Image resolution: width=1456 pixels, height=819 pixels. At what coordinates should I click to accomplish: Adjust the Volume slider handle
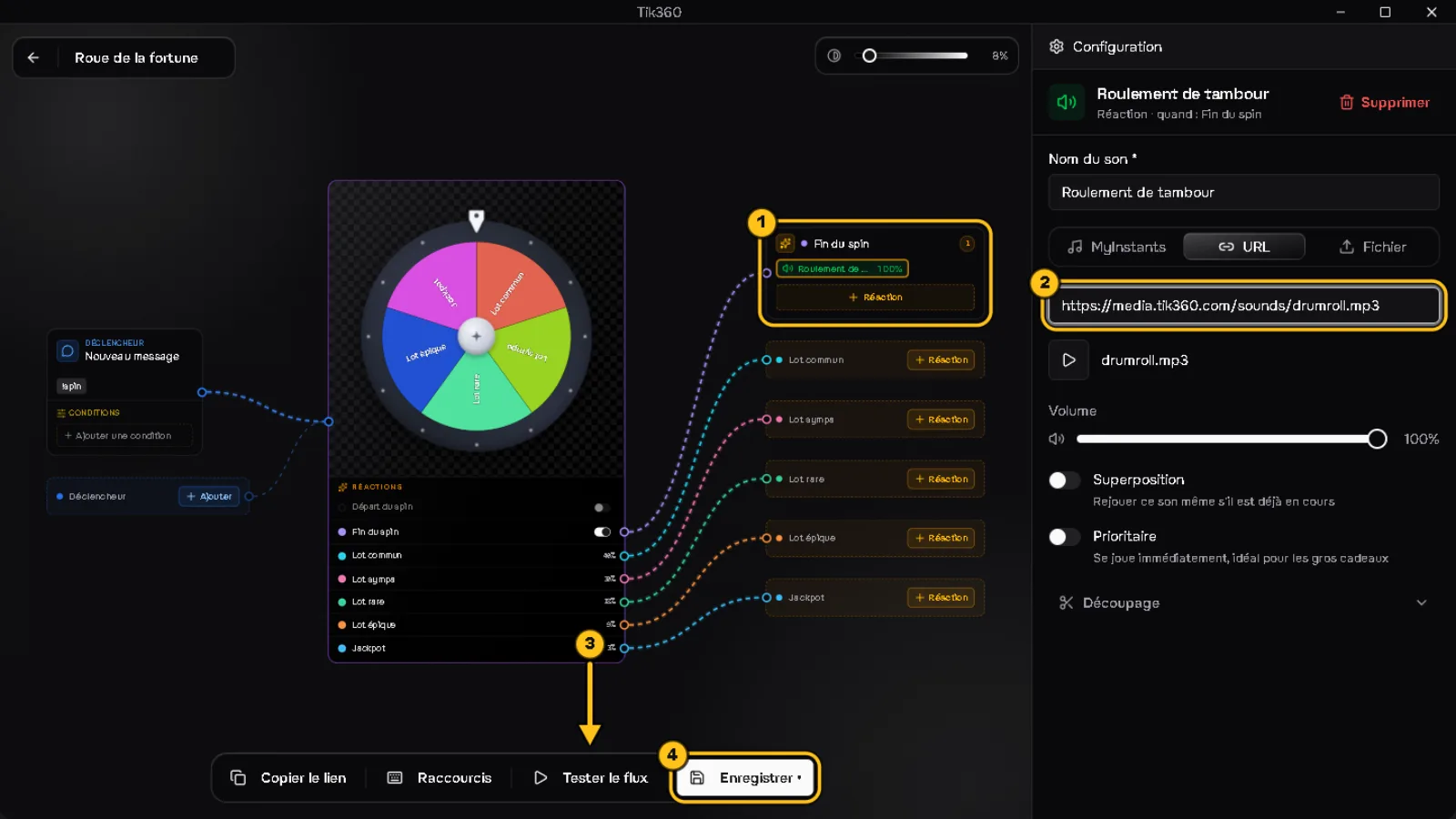[1377, 439]
